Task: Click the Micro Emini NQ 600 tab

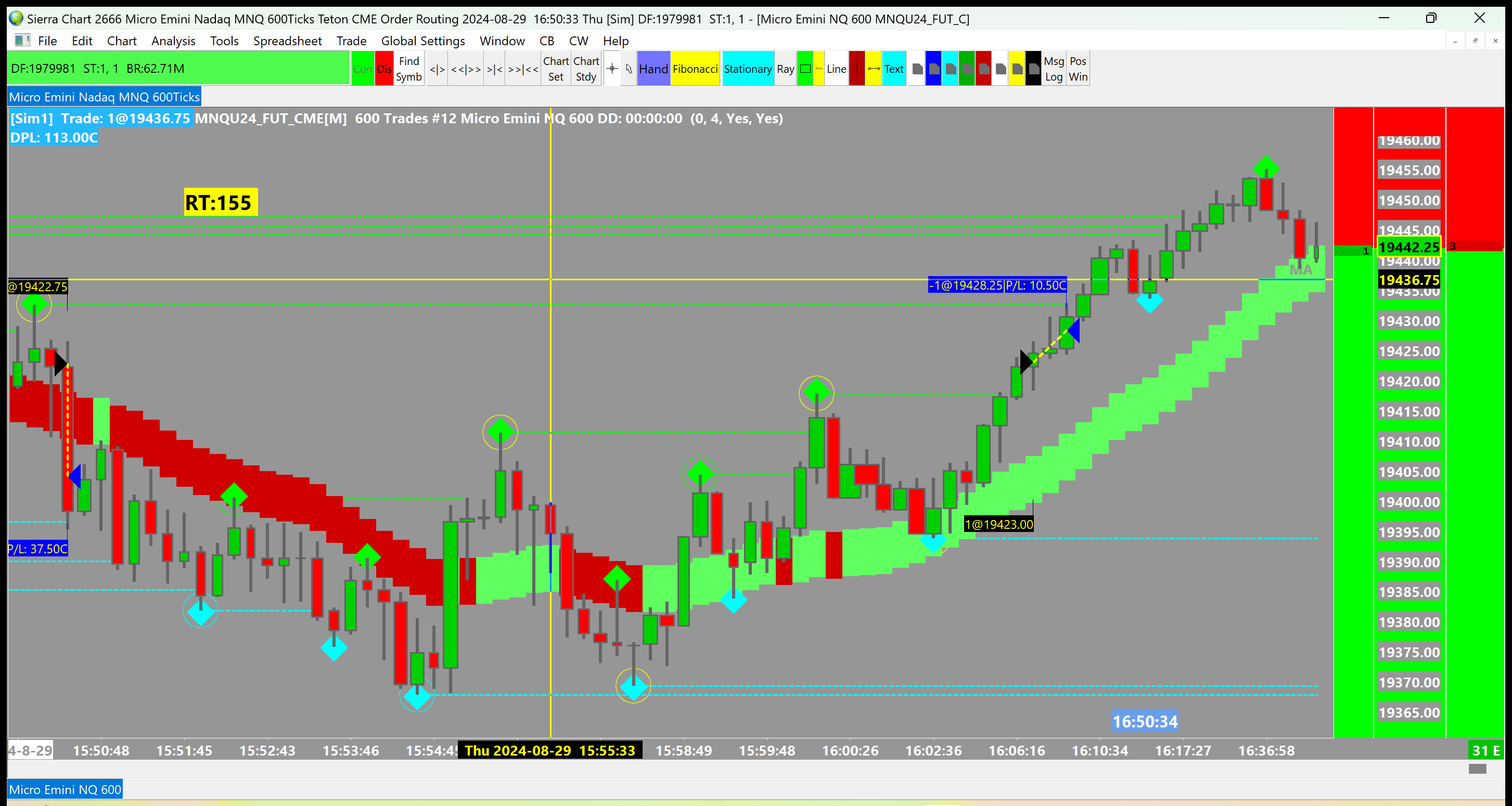Action: [x=65, y=789]
